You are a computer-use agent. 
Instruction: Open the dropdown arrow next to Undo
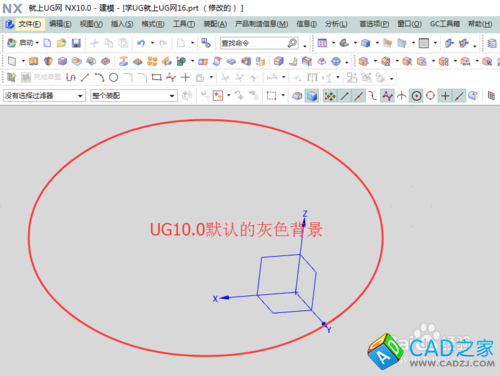tap(152, 43)
